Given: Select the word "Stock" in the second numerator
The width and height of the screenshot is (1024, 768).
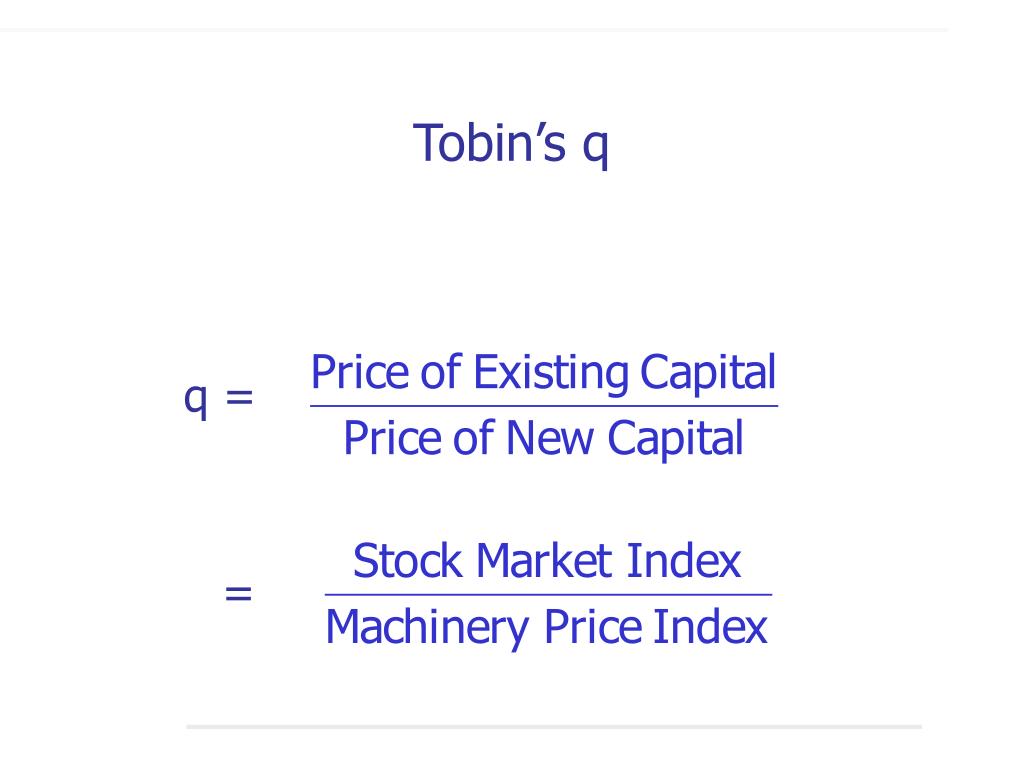Looking at the screenshot, I should tap(408, 561).
